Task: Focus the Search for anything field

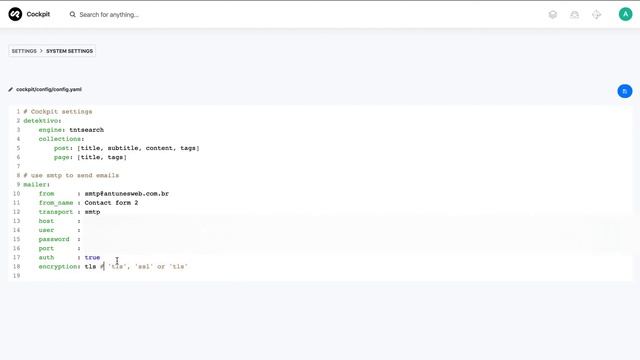Action: click(x=109, y=15)
